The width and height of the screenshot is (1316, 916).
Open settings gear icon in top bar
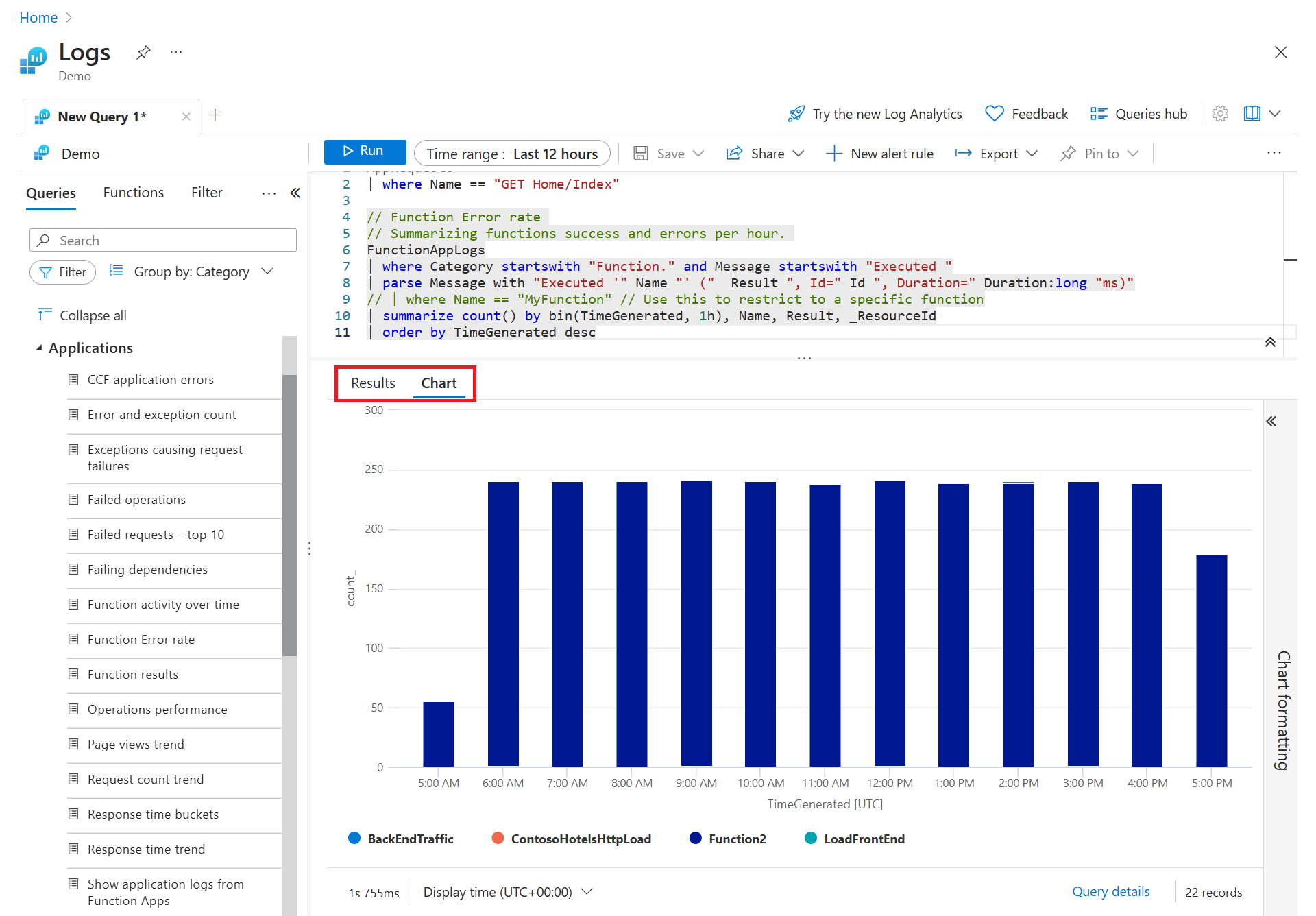point(1220,114)
